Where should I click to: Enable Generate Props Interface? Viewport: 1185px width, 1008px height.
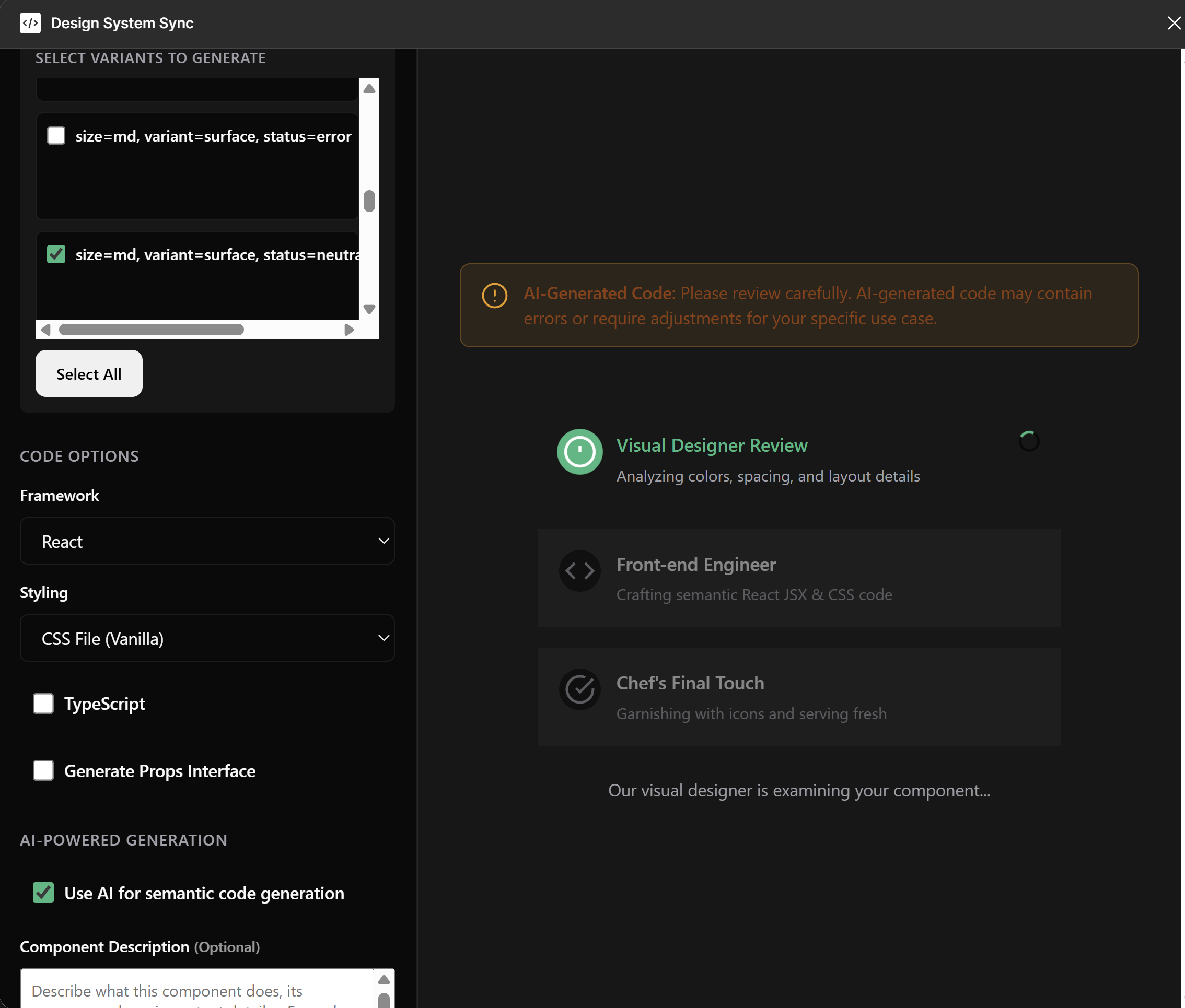43,770
